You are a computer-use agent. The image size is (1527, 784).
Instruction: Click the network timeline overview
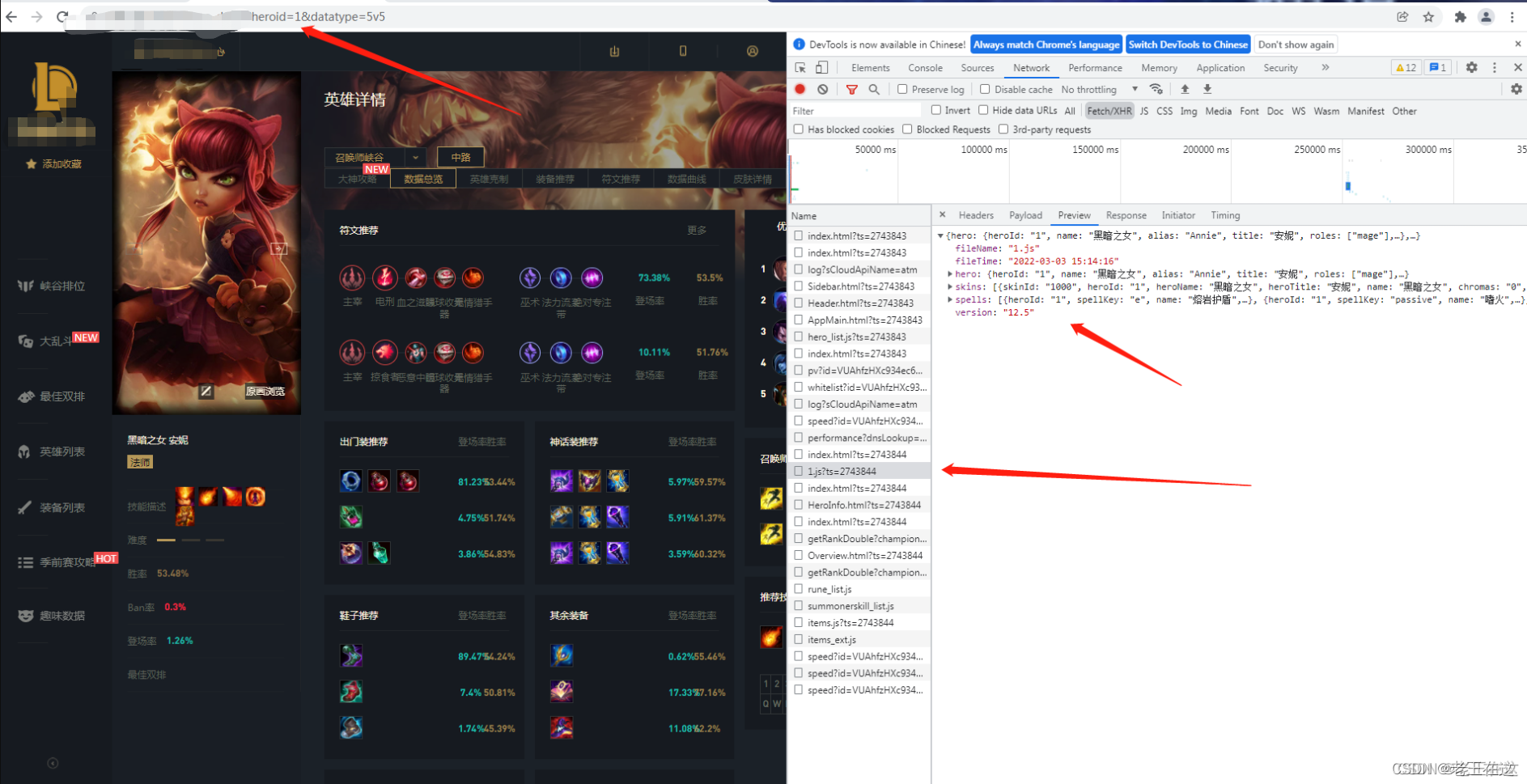coord(1157,172)
